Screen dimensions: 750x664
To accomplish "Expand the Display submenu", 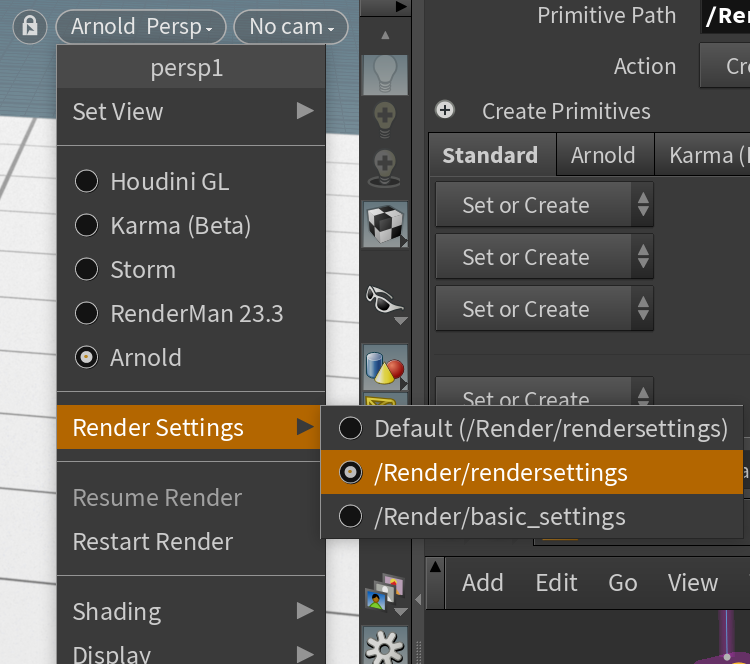I will (x=191, y=652).
